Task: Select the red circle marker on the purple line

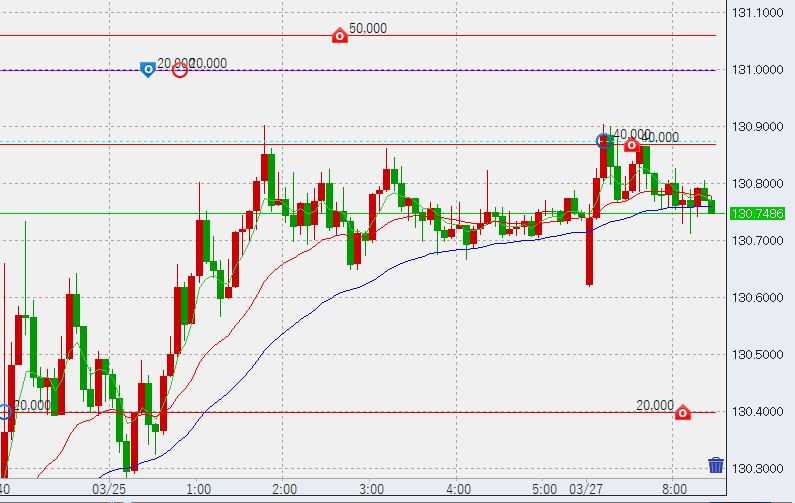Action: (180, 69)
